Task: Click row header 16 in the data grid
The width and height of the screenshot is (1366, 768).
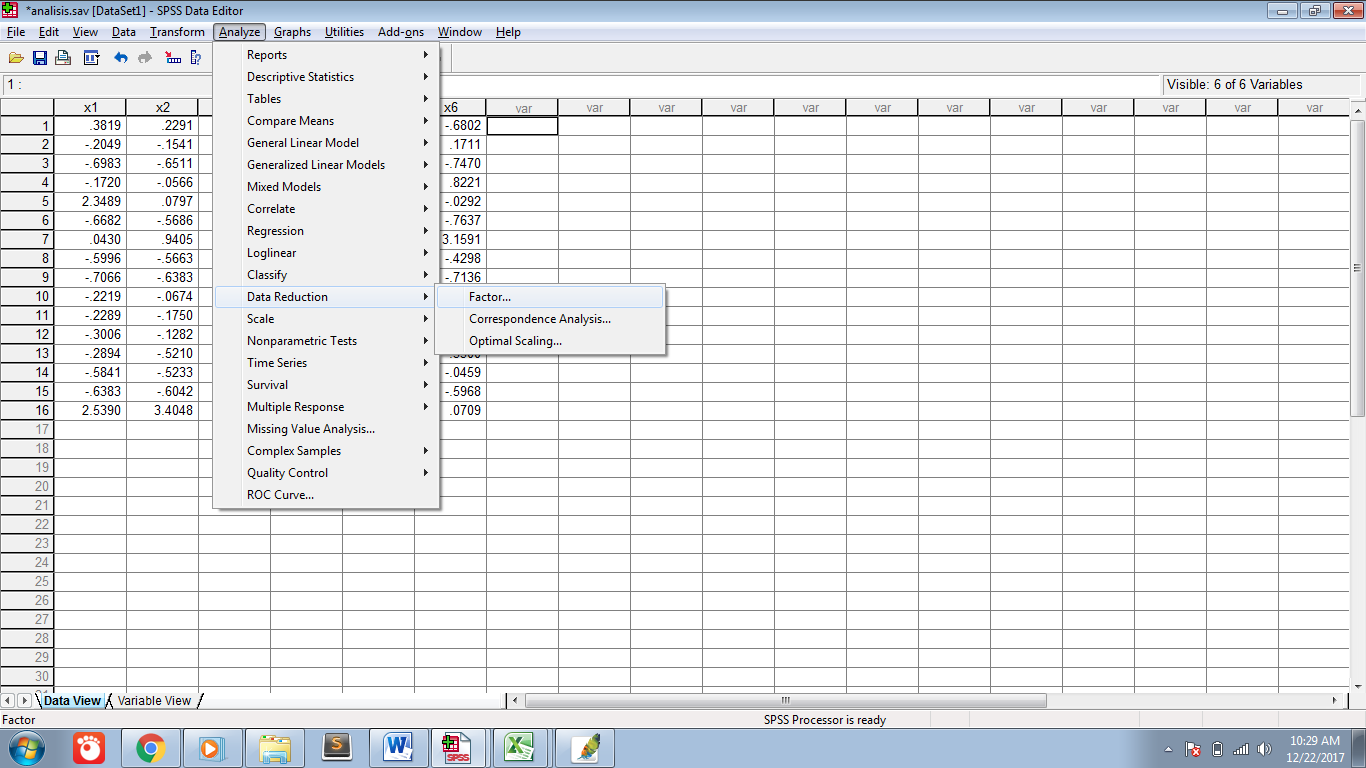Action: [x=27, y=410]
